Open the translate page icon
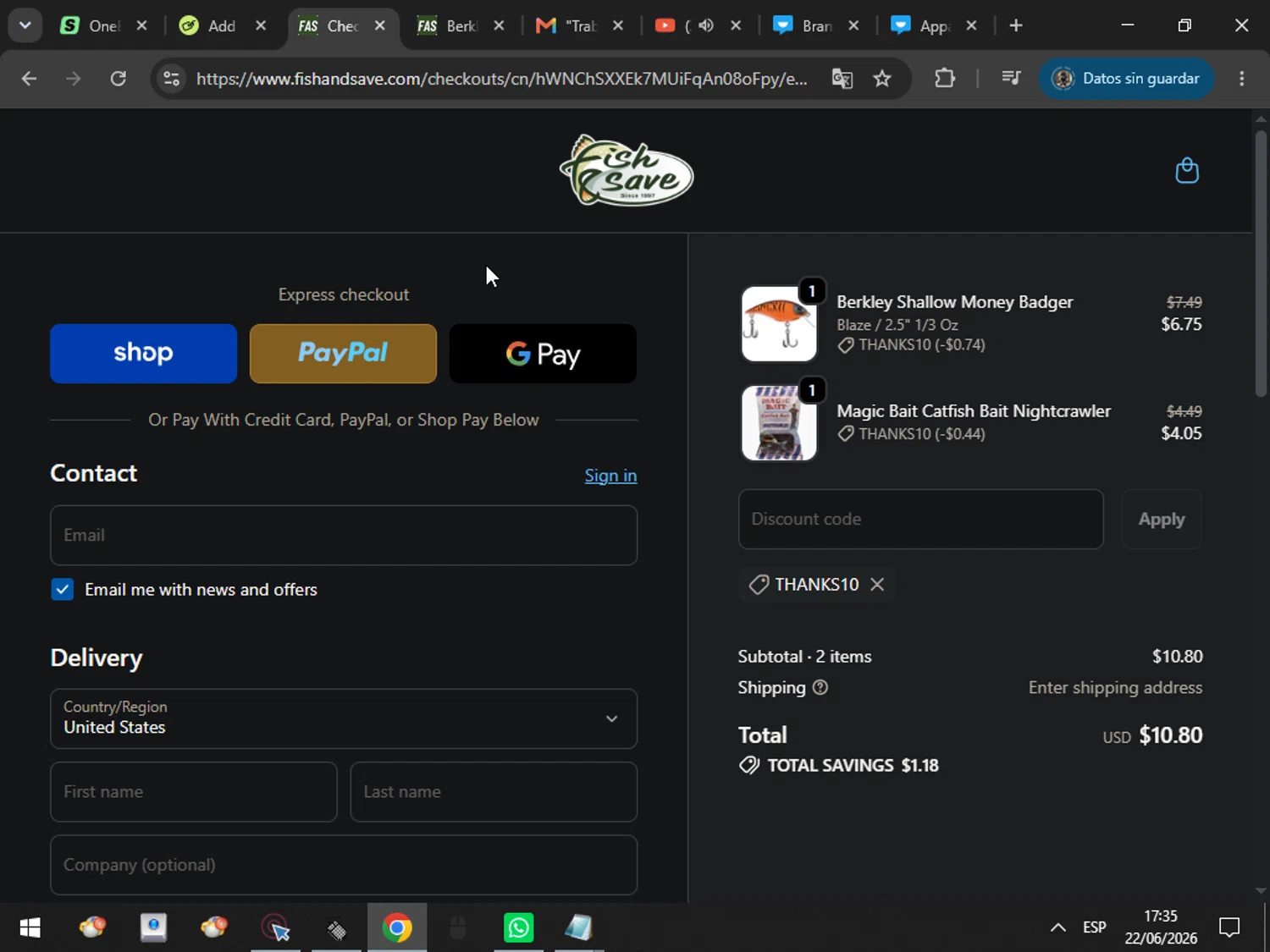Viewport: 1270px width, 952px height. pos(842,79)
